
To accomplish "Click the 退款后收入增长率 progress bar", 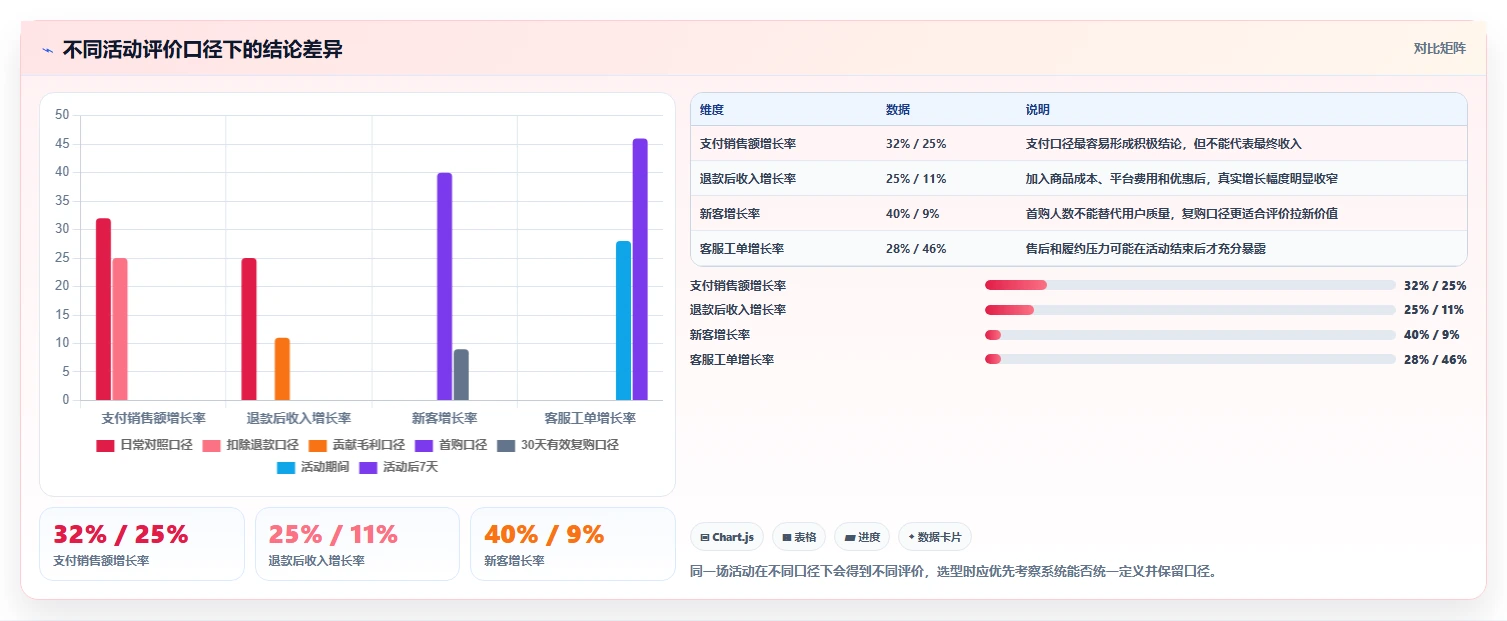I will click(1190, 310).
